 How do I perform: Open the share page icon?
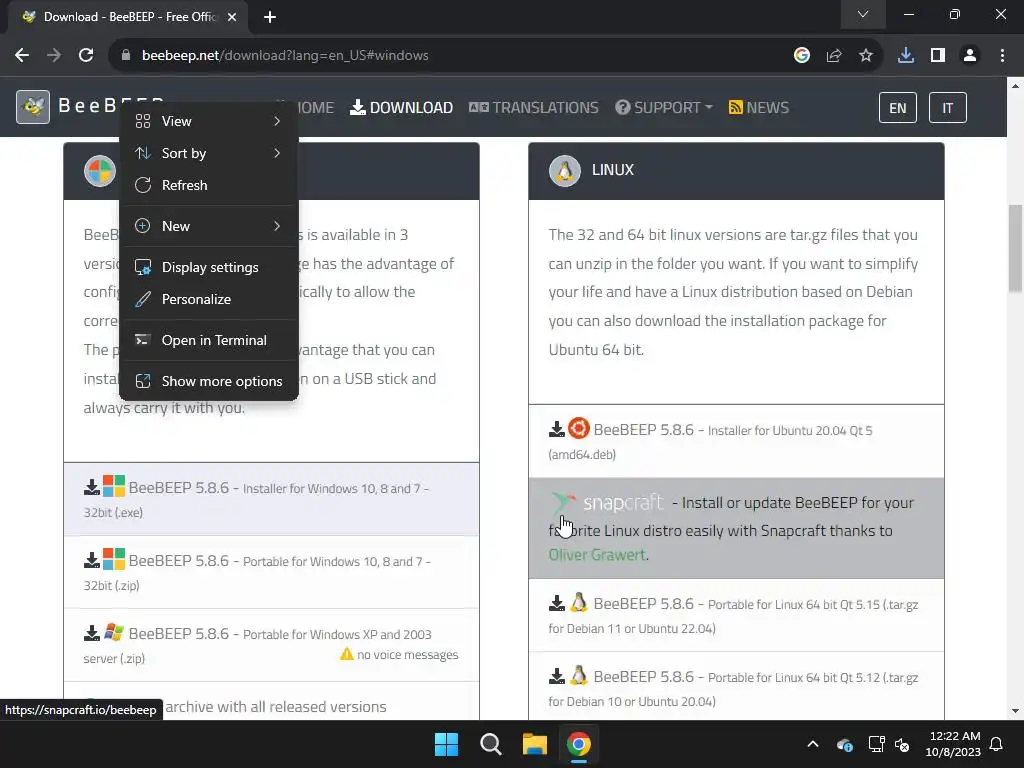833,56
